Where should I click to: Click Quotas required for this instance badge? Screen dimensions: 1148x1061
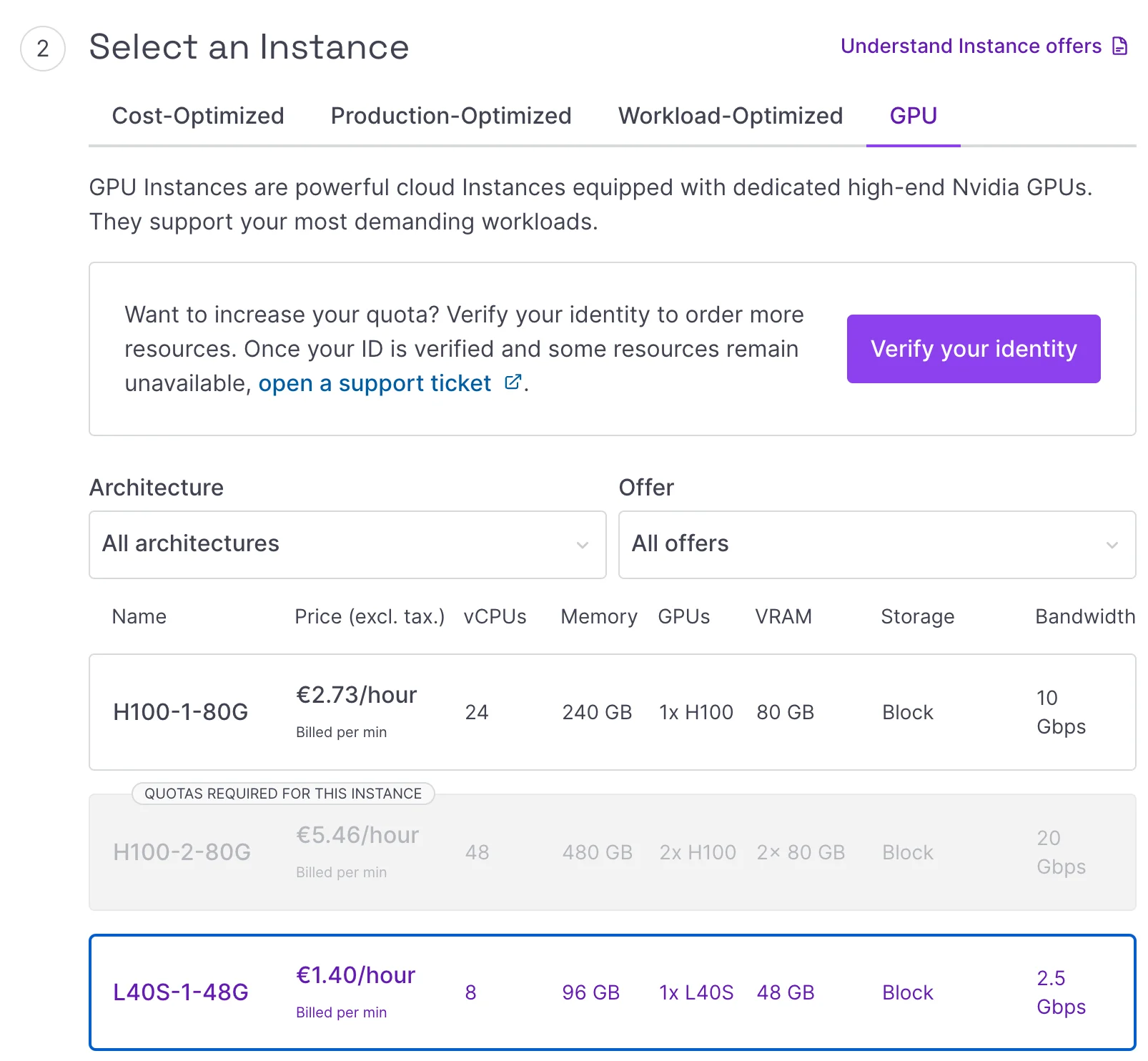(283, 794)
